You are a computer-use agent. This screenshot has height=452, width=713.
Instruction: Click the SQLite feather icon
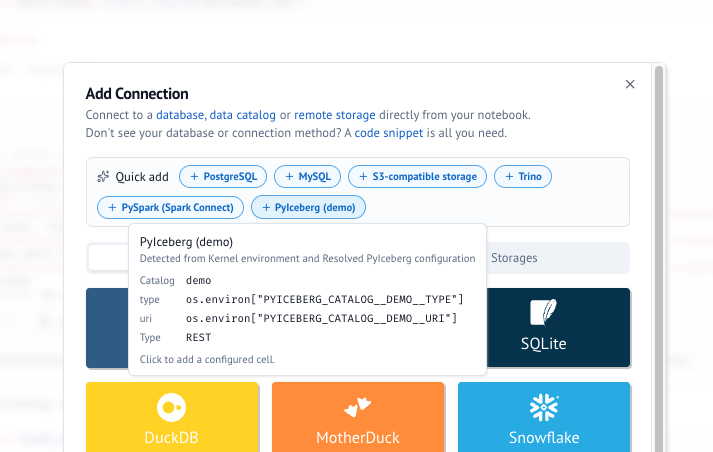(543, 312)
